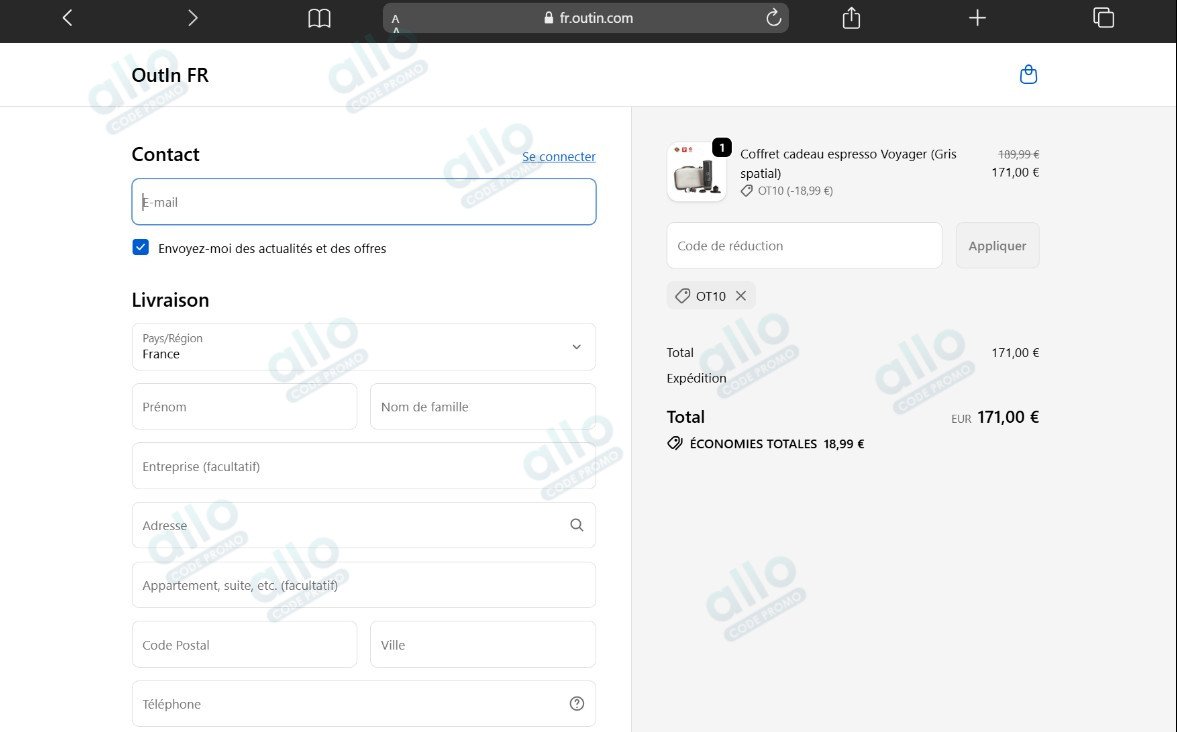This screenshot has height=732, width=1177.
Task: Open the shopping bag cart icon
Action: [1028, 74]
